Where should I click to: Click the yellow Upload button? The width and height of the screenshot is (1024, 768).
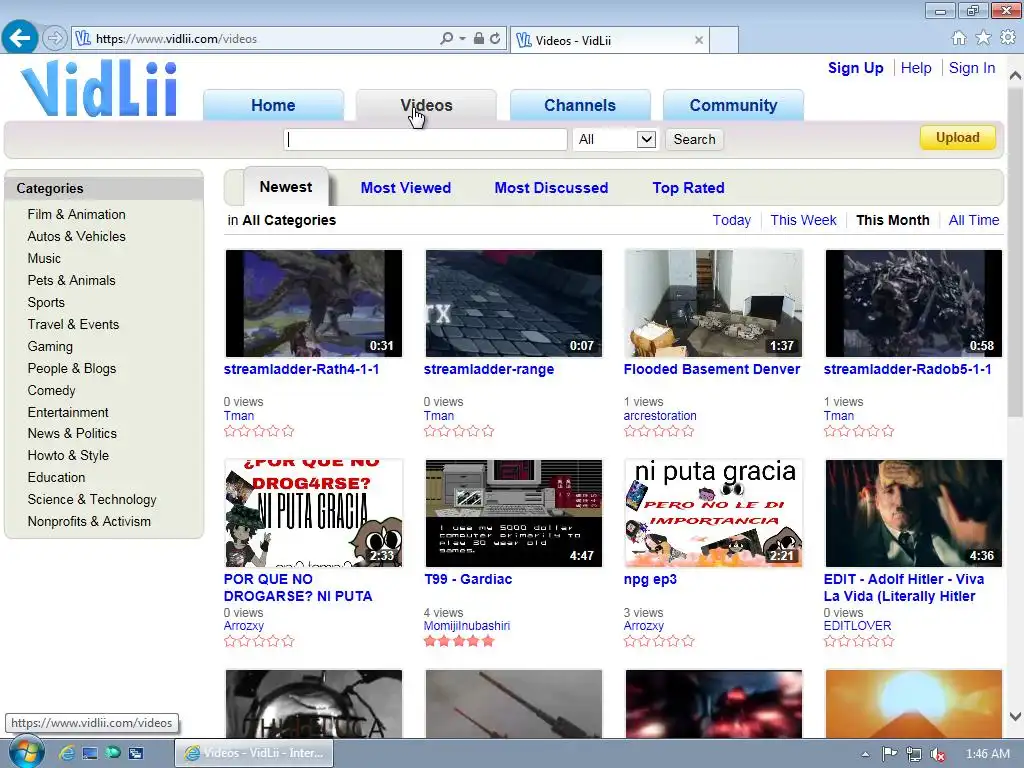957,138
